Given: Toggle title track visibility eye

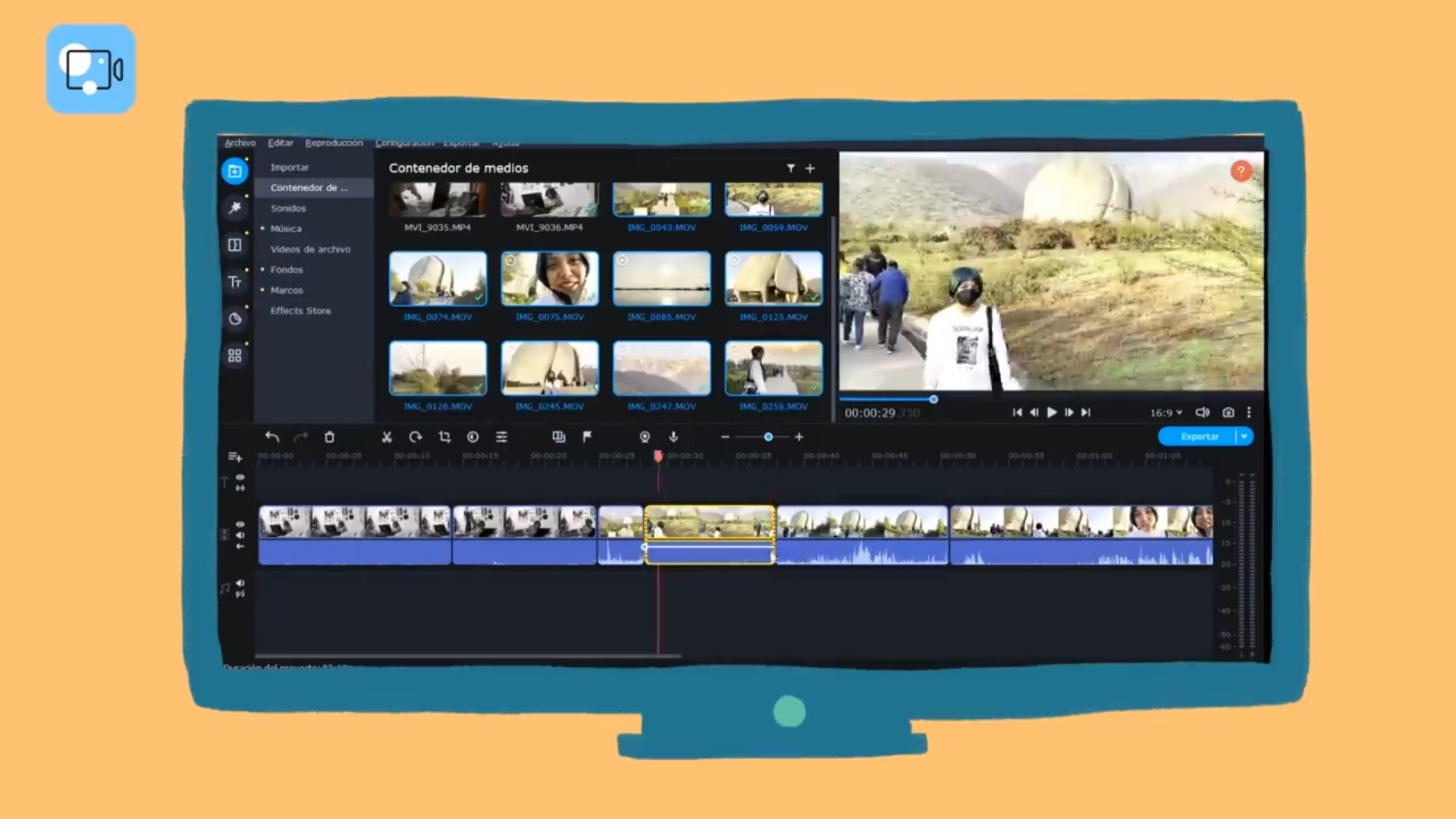Looking at the screenshot, I should (x=240, y=478).
